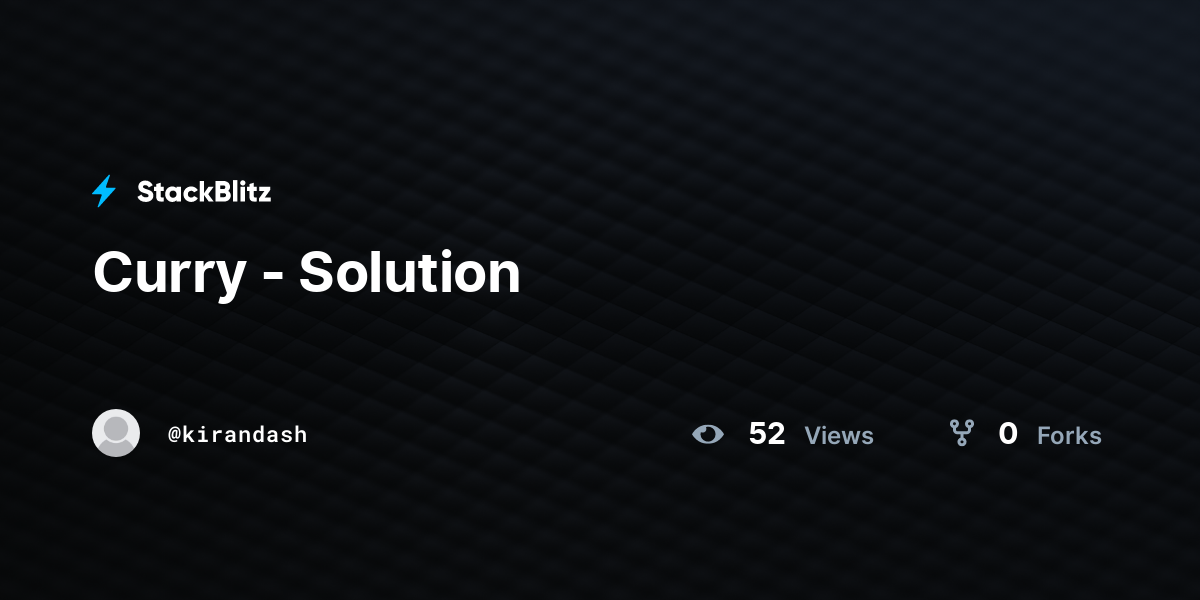Click the 52 views count number
Viewport: 1200px width, 600px height.
click(767, 434)
